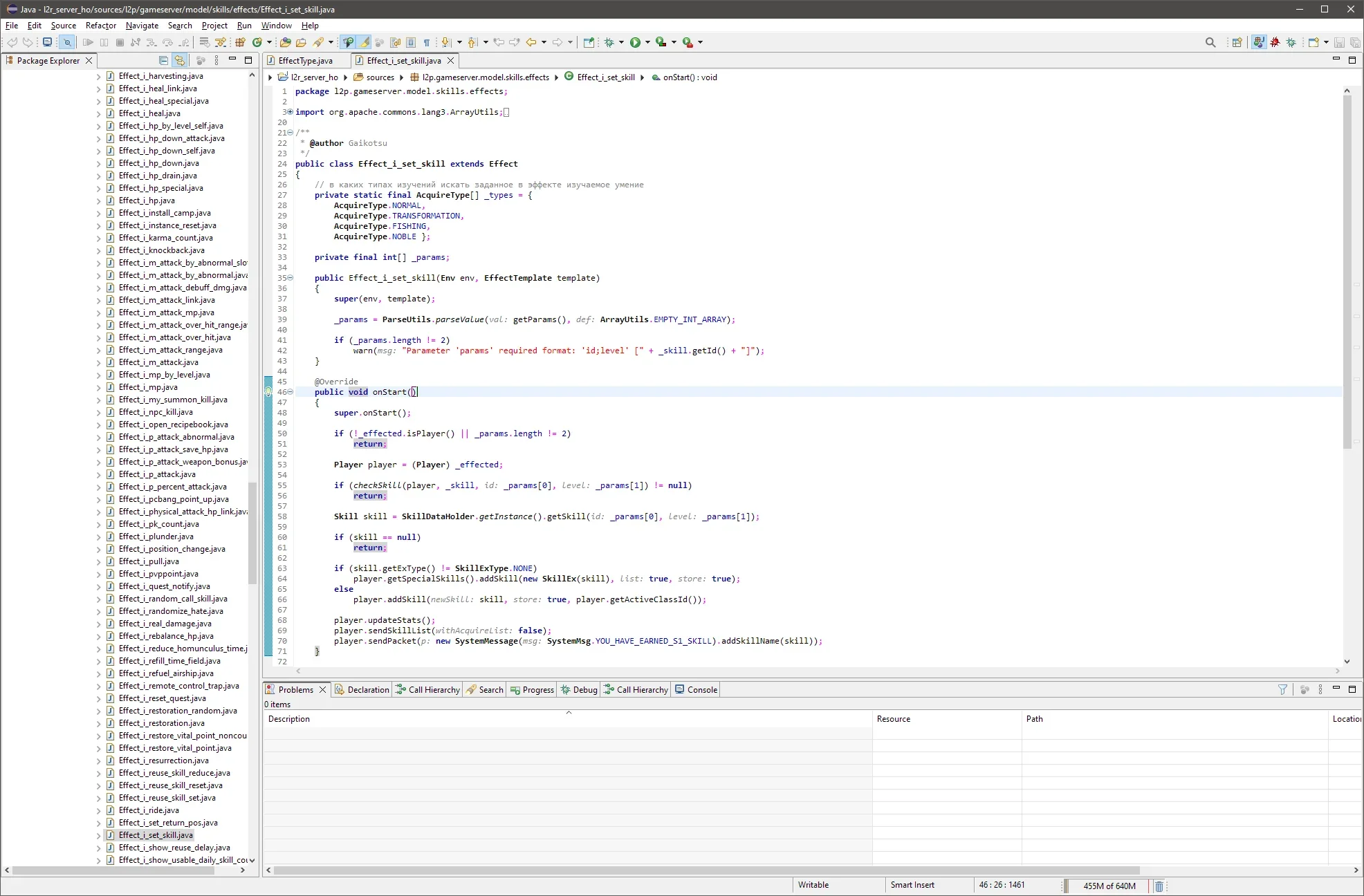Image resolution: width=1364 pixels, height=896 pixels.
Task: Open the Navigate menu
Action: pos(142,26)
